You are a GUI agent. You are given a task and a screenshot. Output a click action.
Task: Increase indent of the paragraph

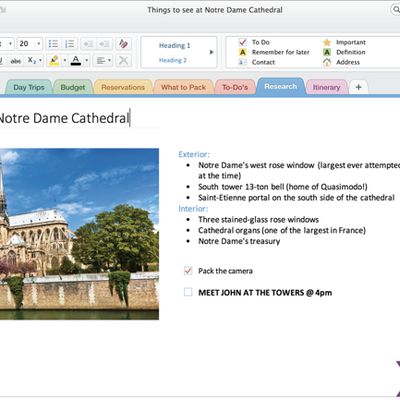[x=104, y=44]
